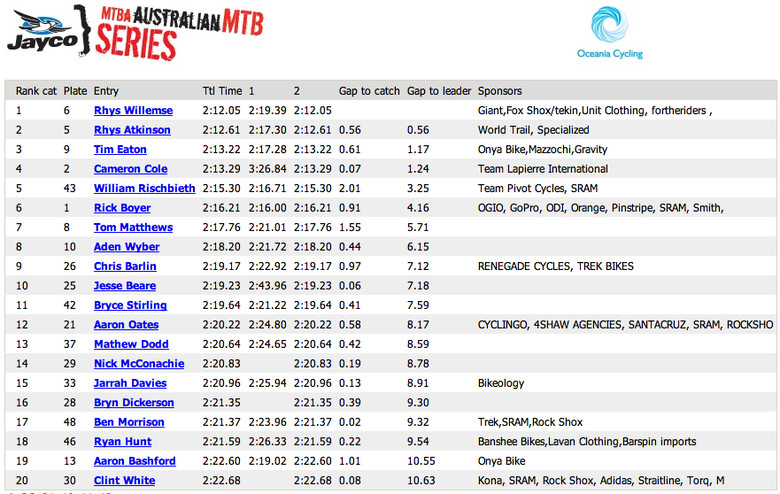This screenshot has height=494, width=780.
Task: Click the Ttl Time column header
Action: 222,91
